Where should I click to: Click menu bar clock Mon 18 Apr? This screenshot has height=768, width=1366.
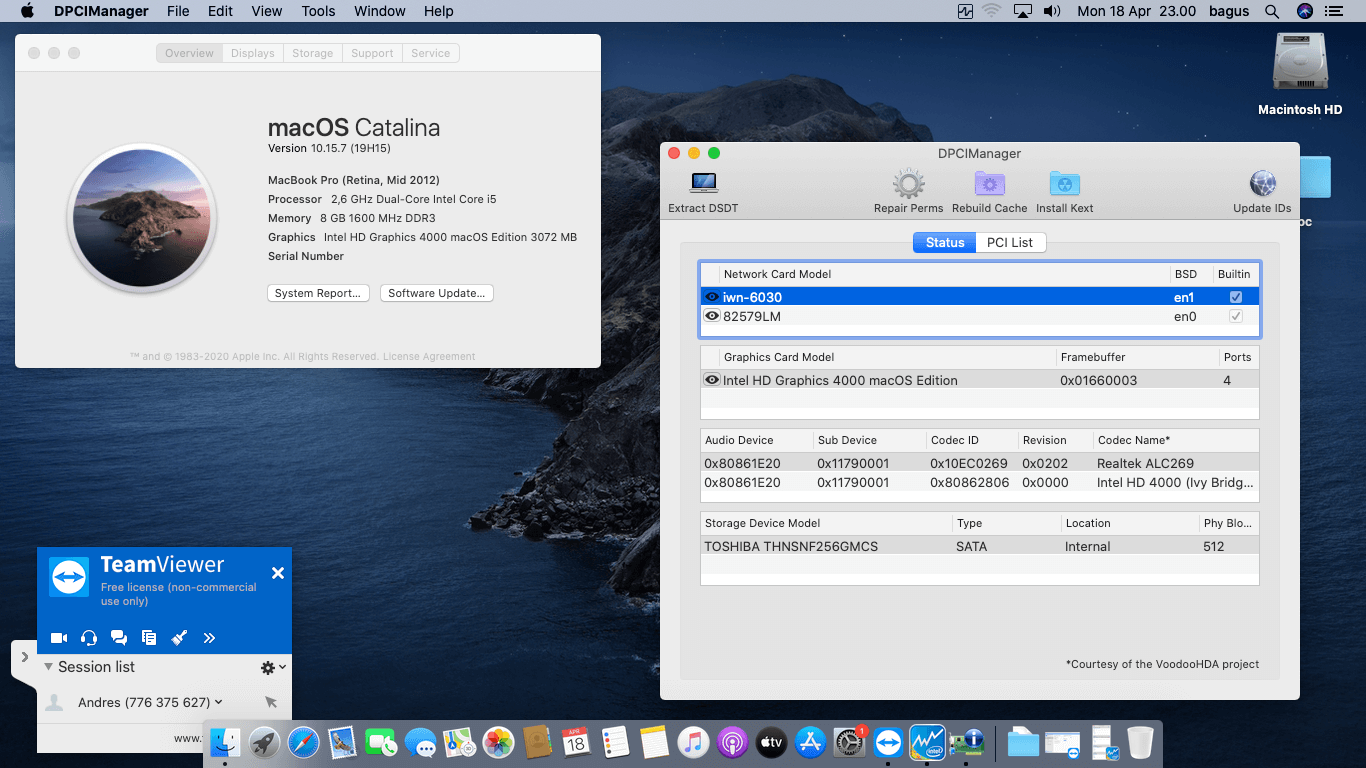pyautogui.click(x=1136, y=12)
